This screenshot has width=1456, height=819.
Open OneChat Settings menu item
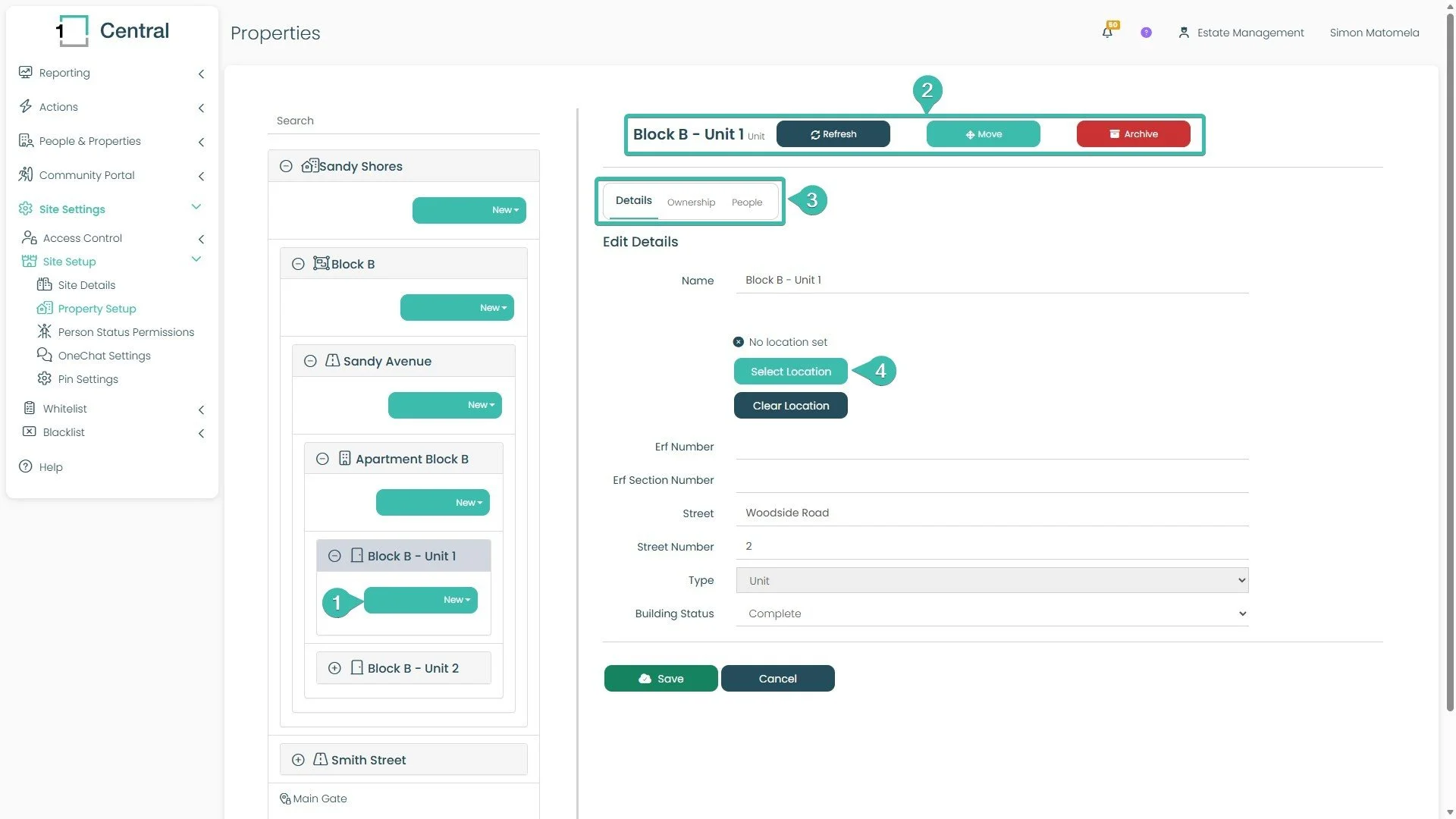click(104, 355)
